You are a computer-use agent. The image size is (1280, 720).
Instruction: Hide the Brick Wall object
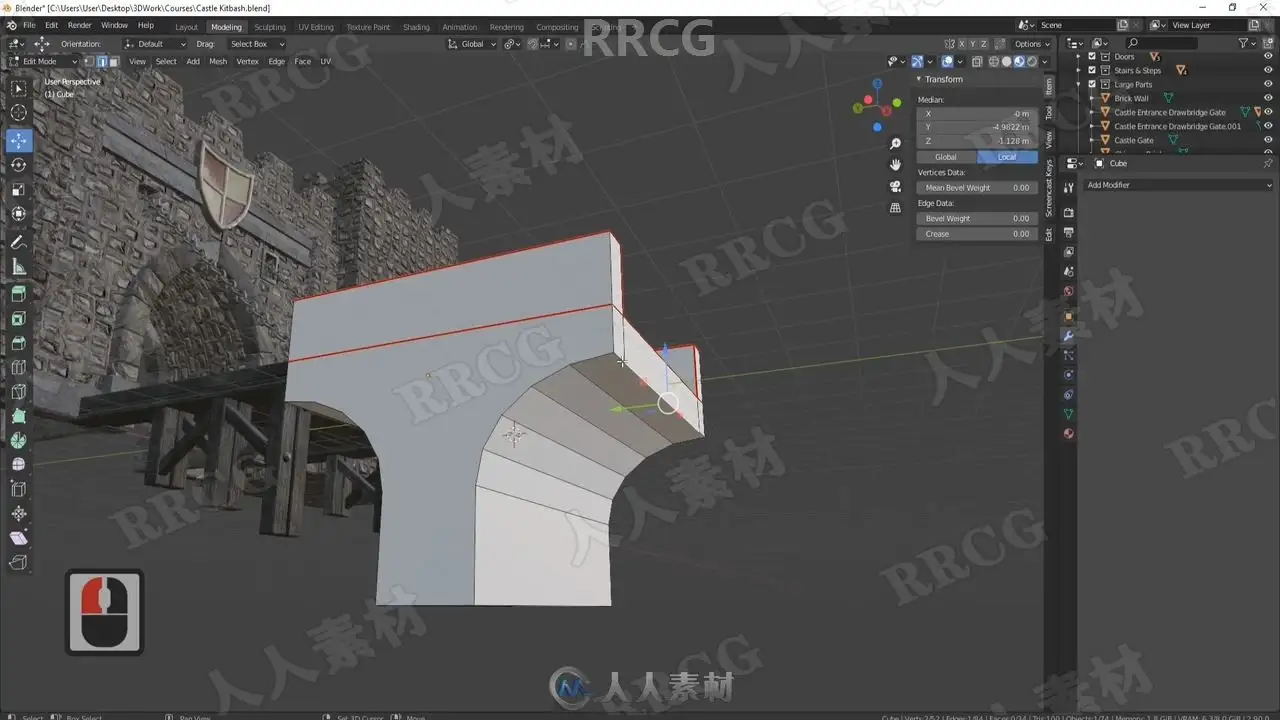pos(1268,98)
